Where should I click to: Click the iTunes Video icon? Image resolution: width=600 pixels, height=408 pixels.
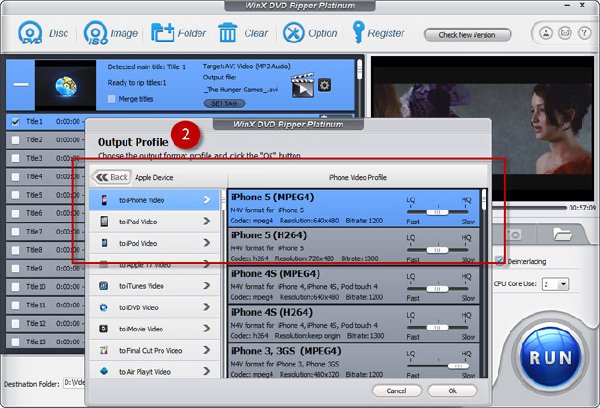pos(103,286)
